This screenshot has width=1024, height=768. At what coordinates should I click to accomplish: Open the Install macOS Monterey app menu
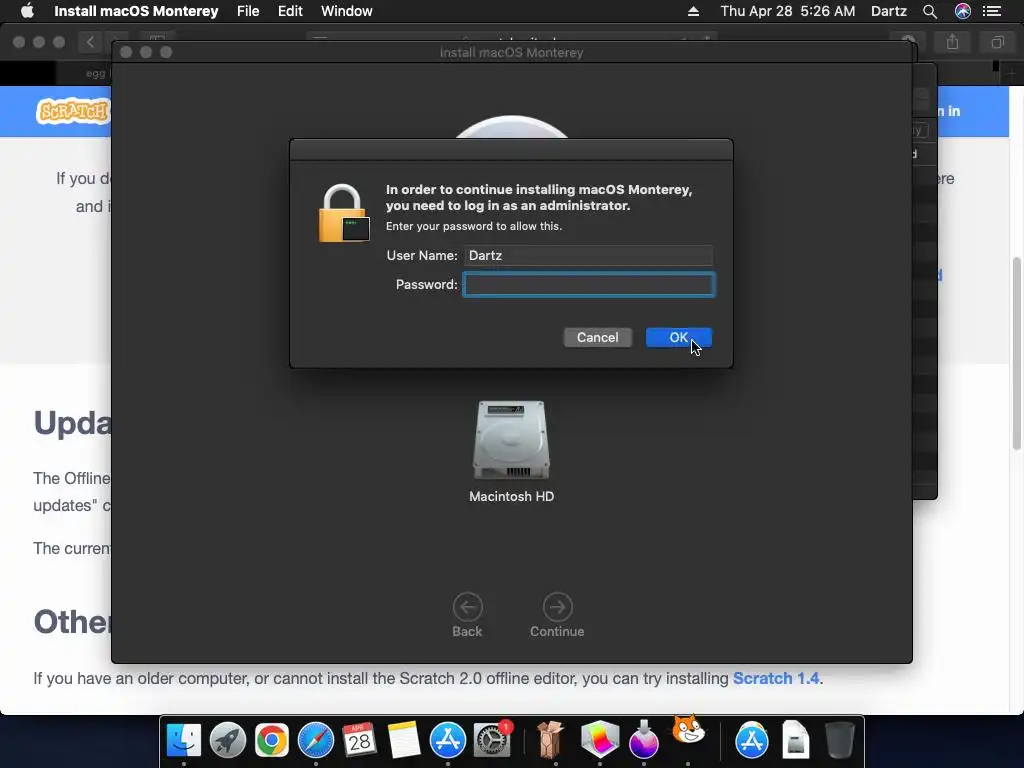click(136, 11)
